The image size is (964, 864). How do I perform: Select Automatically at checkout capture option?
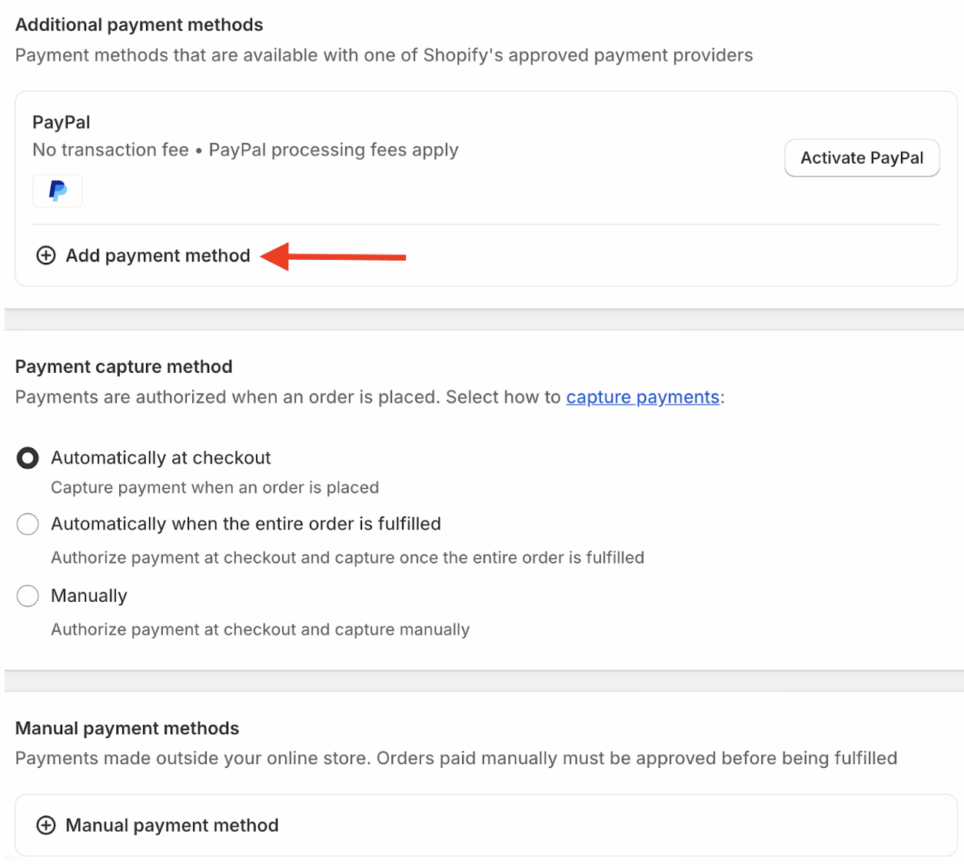27,458
